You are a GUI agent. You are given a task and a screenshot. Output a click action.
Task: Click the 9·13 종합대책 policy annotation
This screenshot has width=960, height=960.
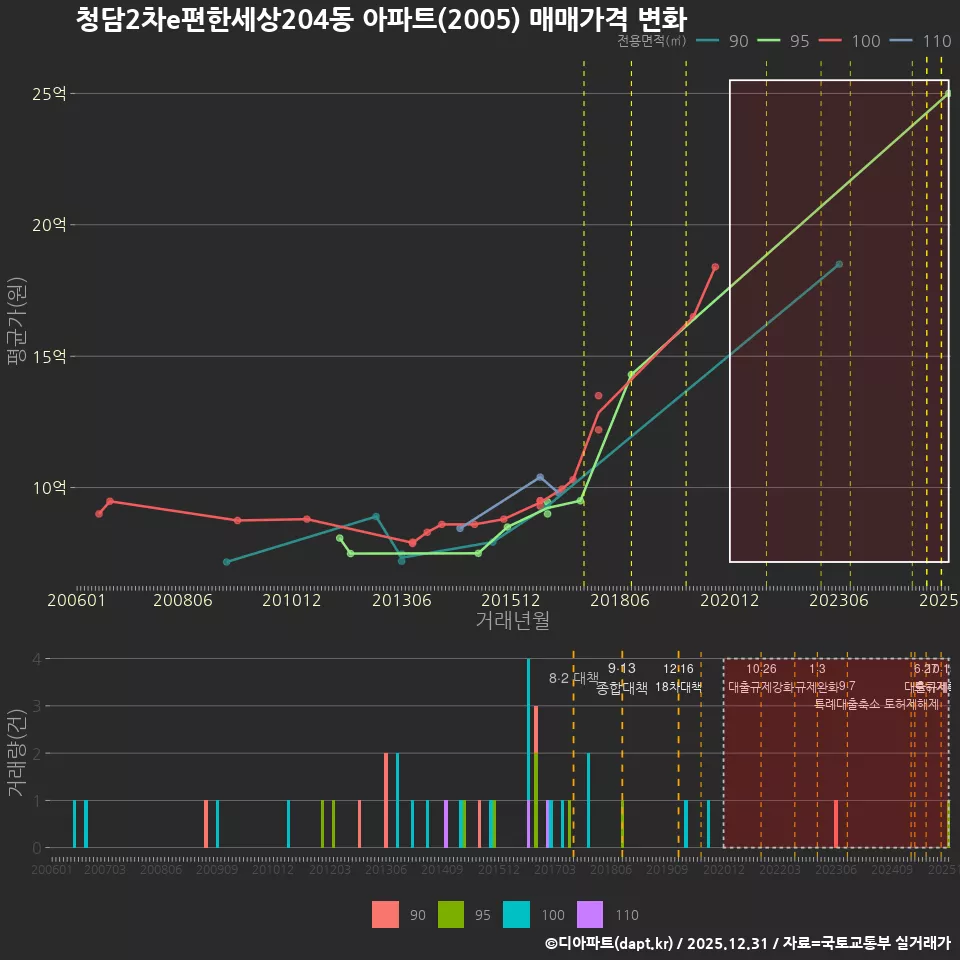[622, 678]
